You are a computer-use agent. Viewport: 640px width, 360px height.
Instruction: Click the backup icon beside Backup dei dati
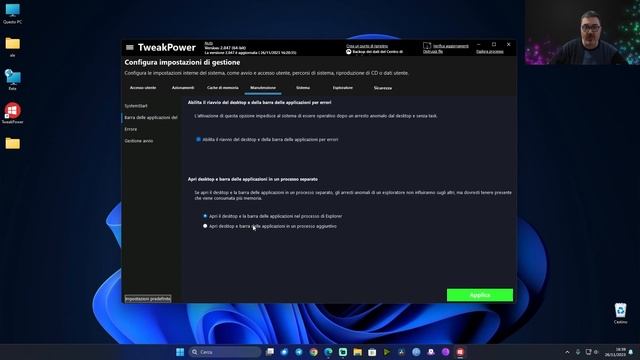[x=349, y=52]
